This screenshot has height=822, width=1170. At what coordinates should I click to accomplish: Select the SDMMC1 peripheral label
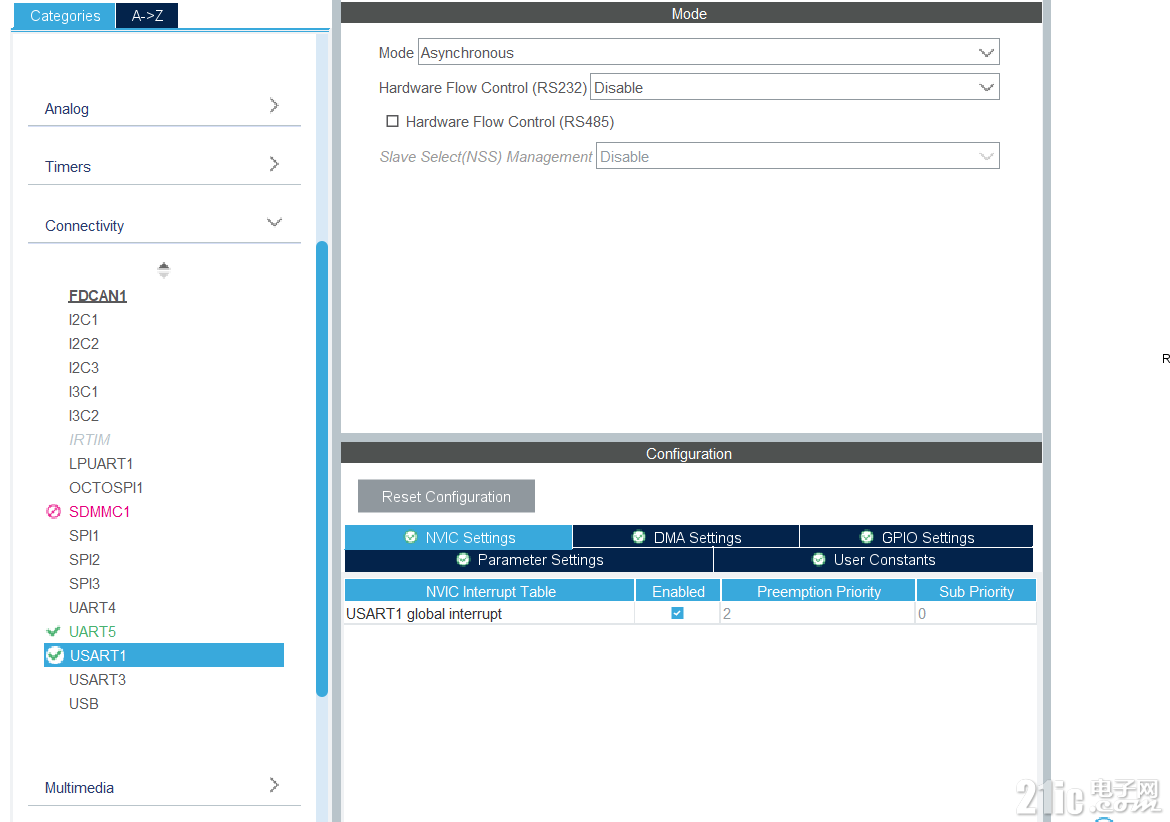point(99,512)
